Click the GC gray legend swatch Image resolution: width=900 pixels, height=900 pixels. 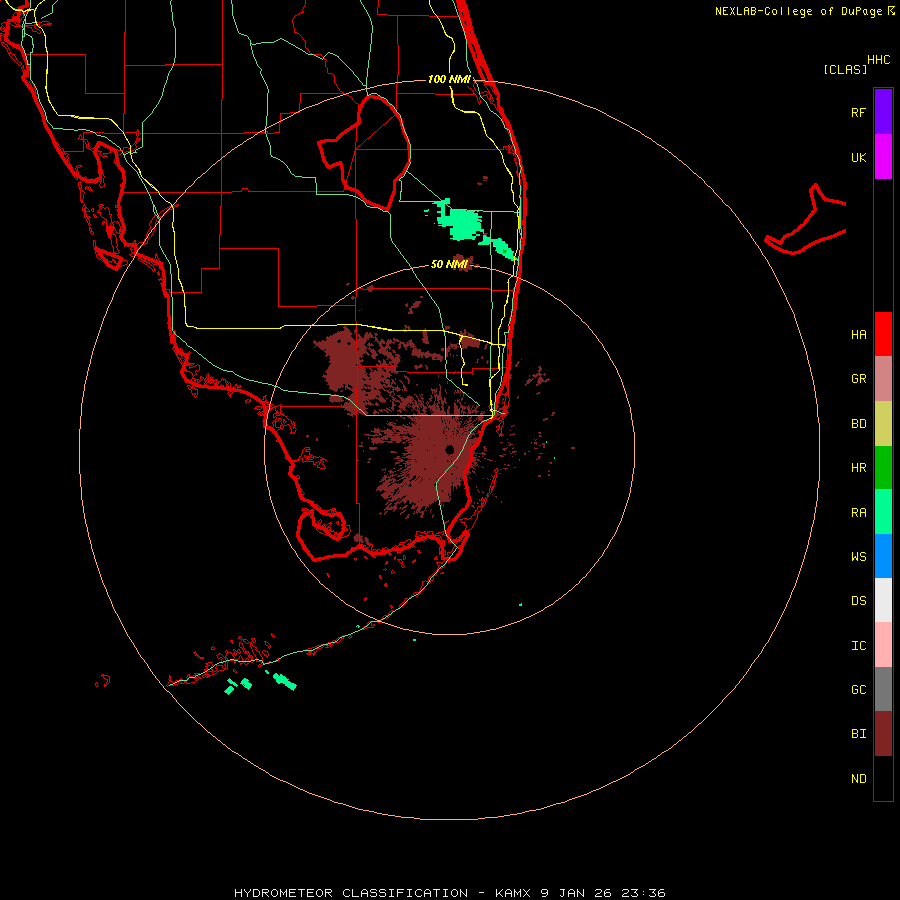[x=883, y=689]
